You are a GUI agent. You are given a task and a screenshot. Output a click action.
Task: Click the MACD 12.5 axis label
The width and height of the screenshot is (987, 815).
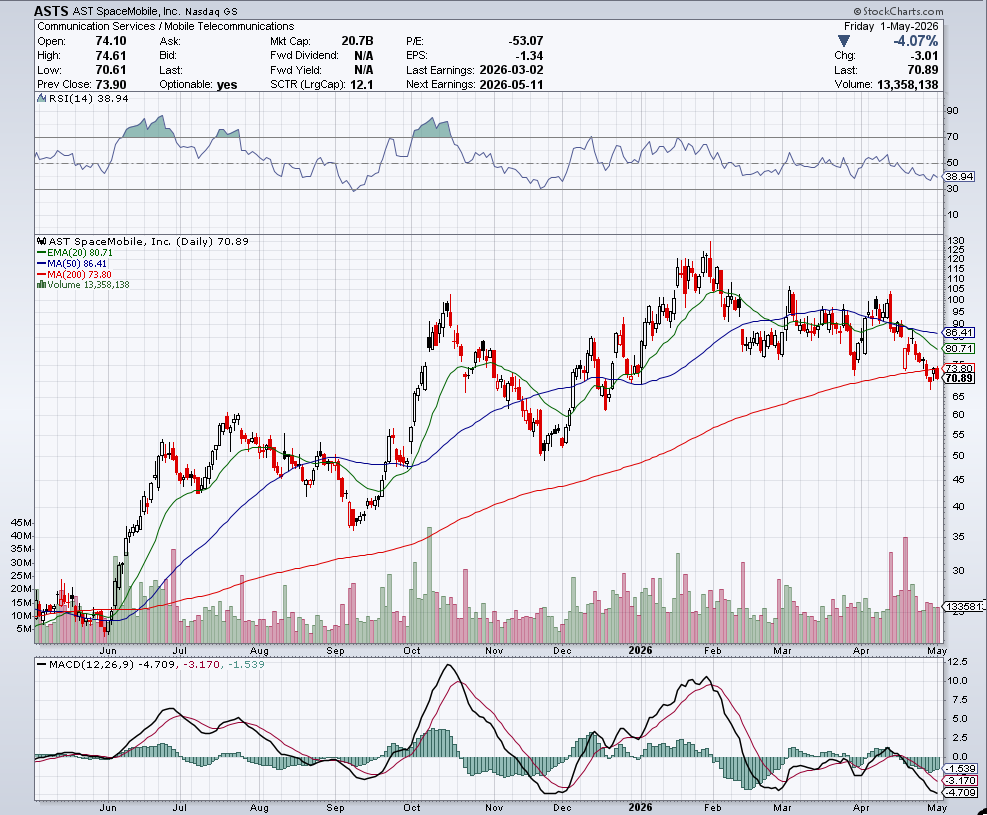957,661
